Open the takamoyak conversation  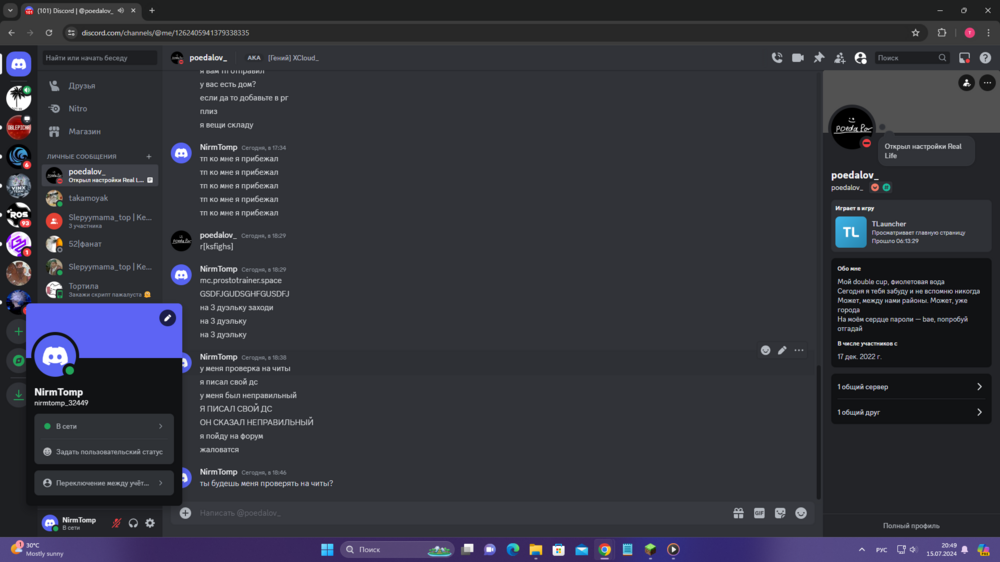click(x=100, y=198)
